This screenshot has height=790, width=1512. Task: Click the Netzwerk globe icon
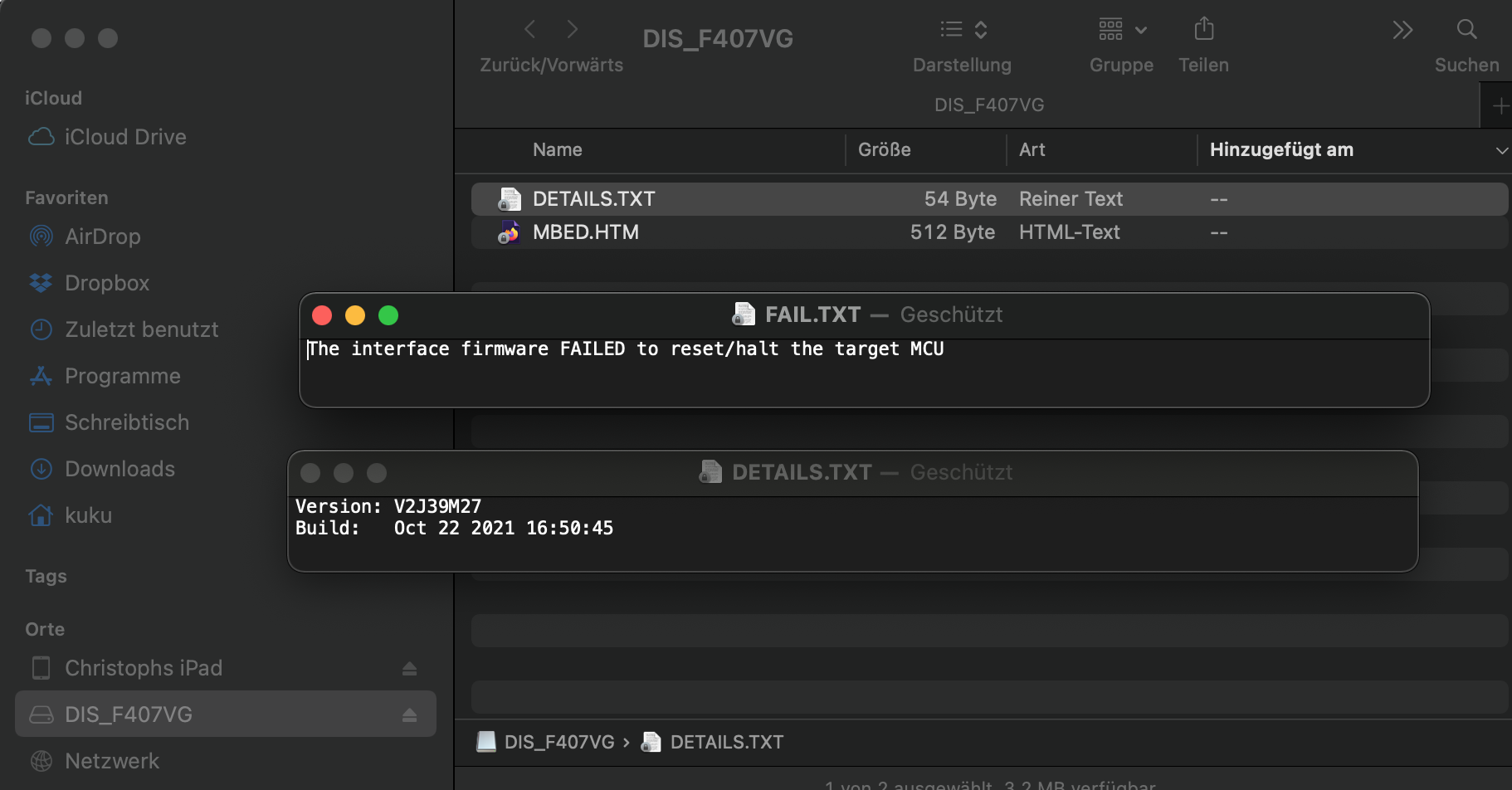pos(41,761)
